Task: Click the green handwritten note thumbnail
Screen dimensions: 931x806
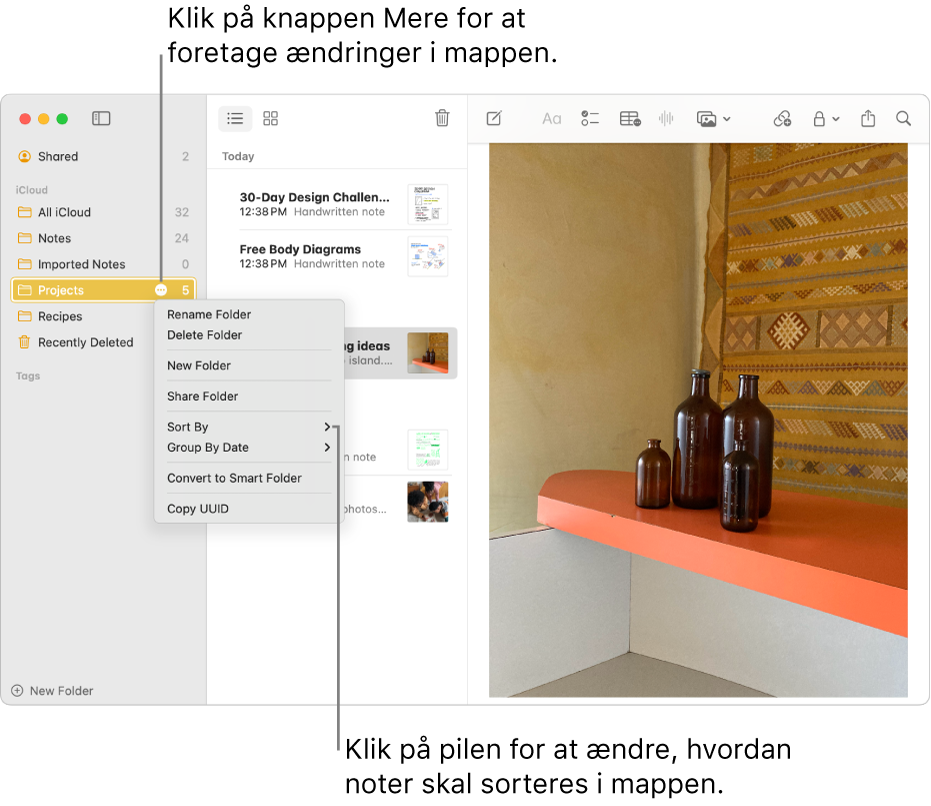Action: click(x=428, y=450)
